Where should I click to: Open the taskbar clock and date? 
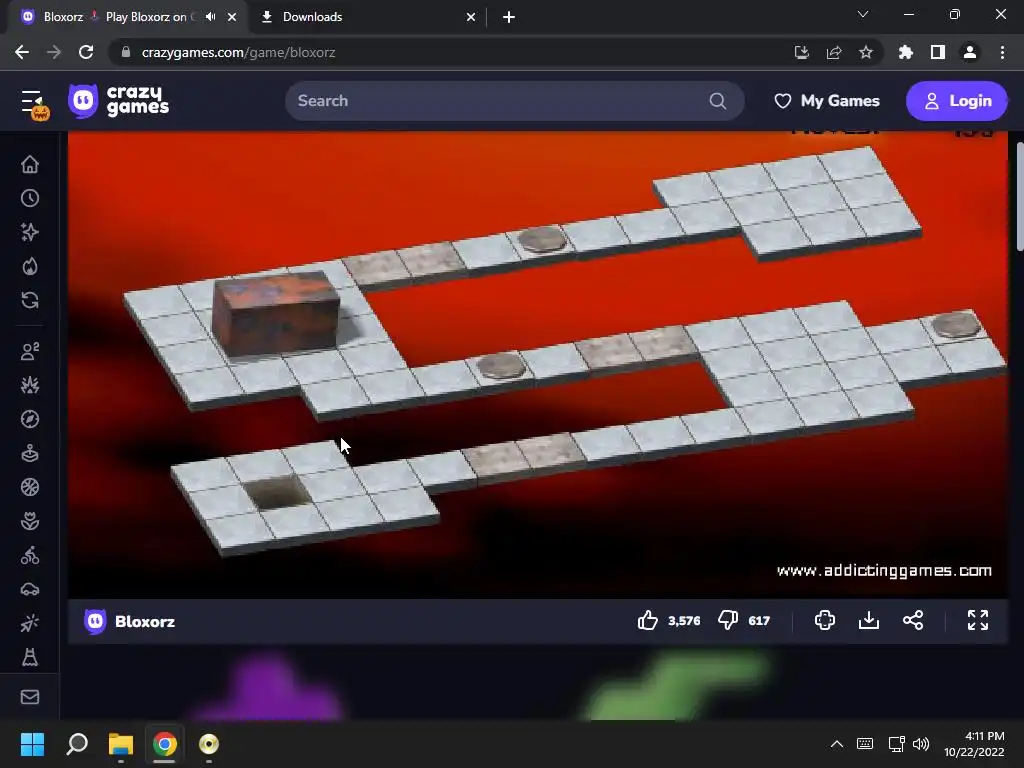coord(974,744)
